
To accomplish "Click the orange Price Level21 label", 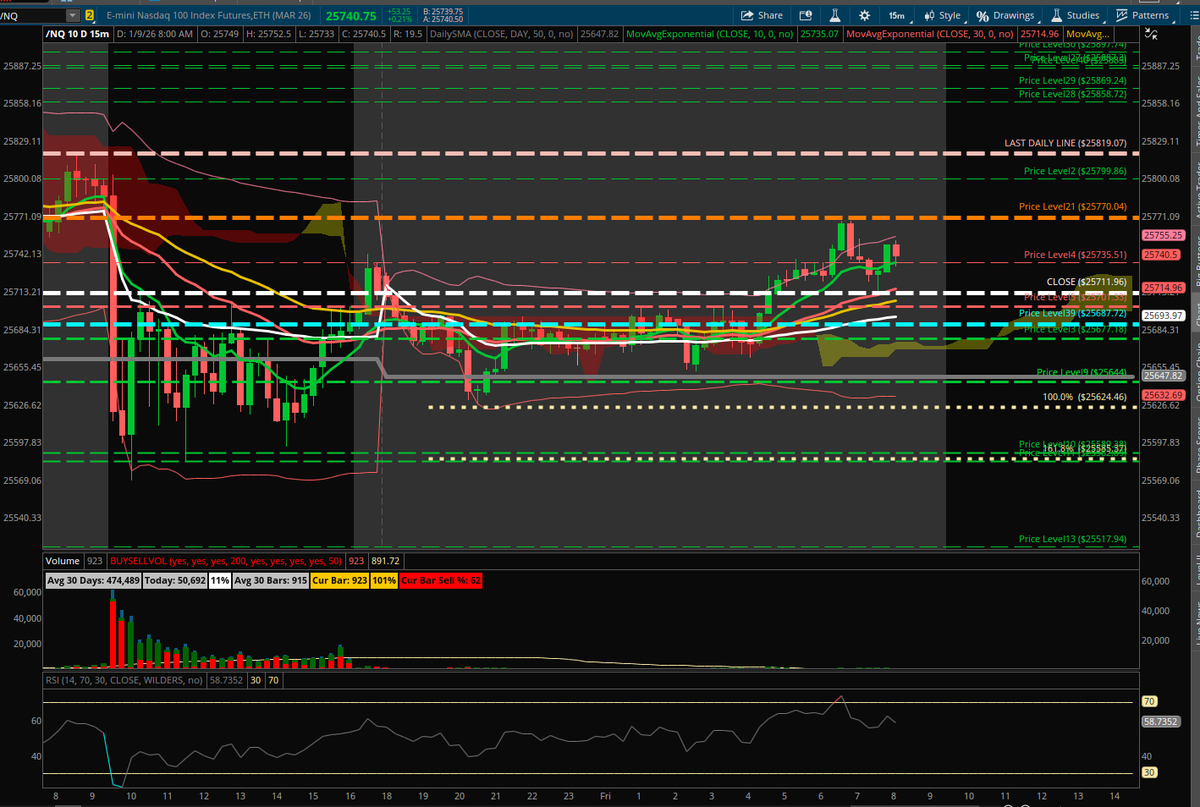I will point(1073,206).
